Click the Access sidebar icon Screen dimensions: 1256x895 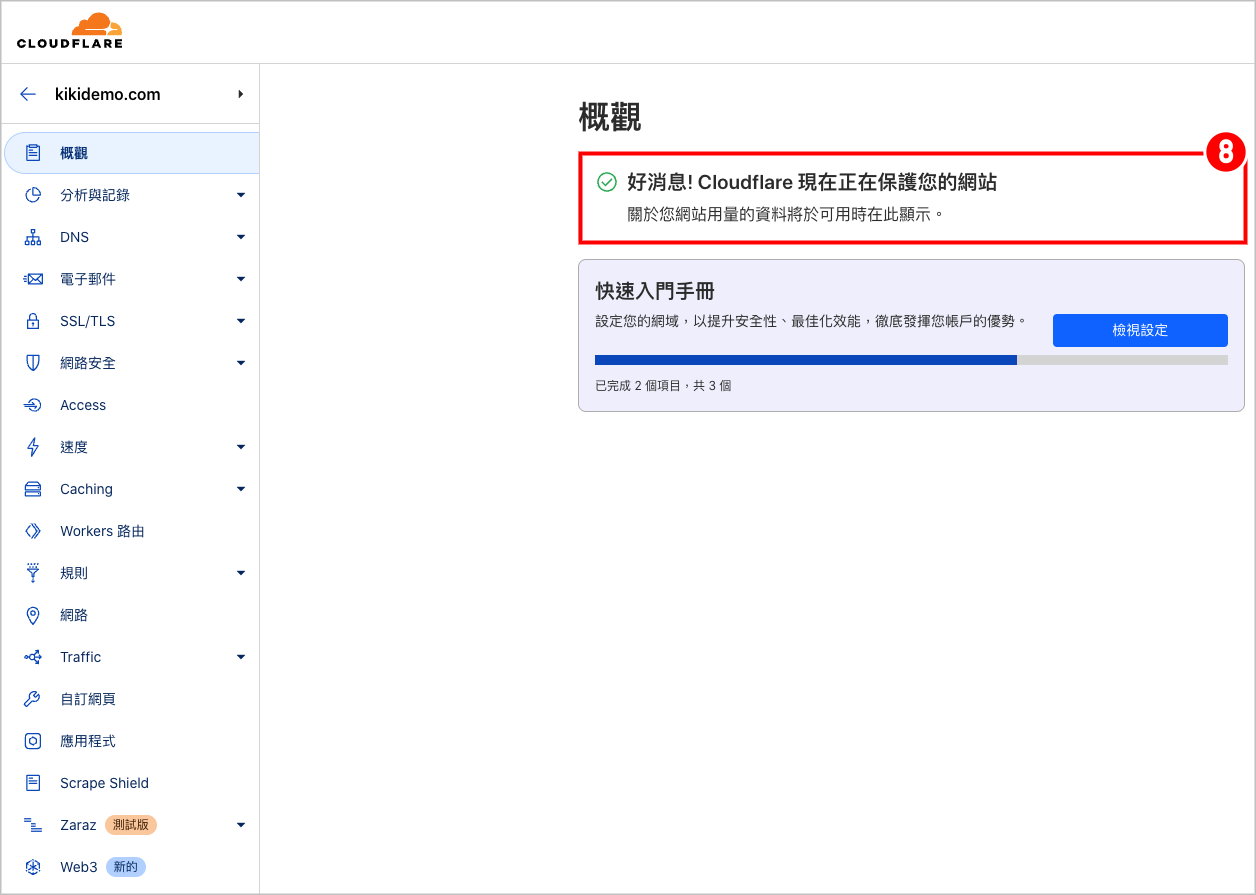33,405
